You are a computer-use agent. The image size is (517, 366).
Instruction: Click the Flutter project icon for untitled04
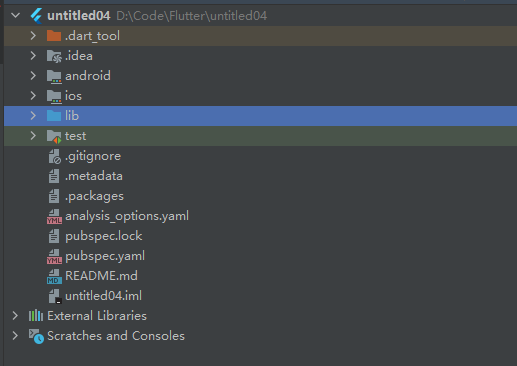pyautogui.click(x=36, y=16)
